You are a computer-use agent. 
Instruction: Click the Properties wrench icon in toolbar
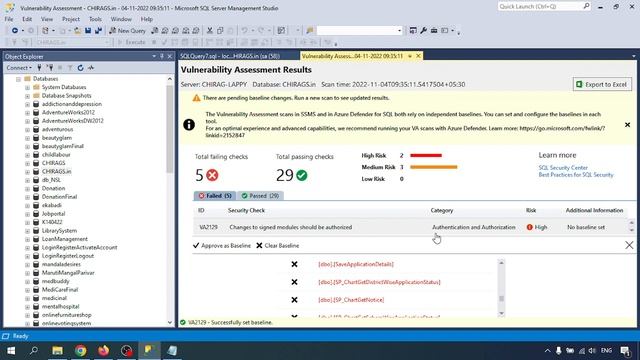pos(424,31)
